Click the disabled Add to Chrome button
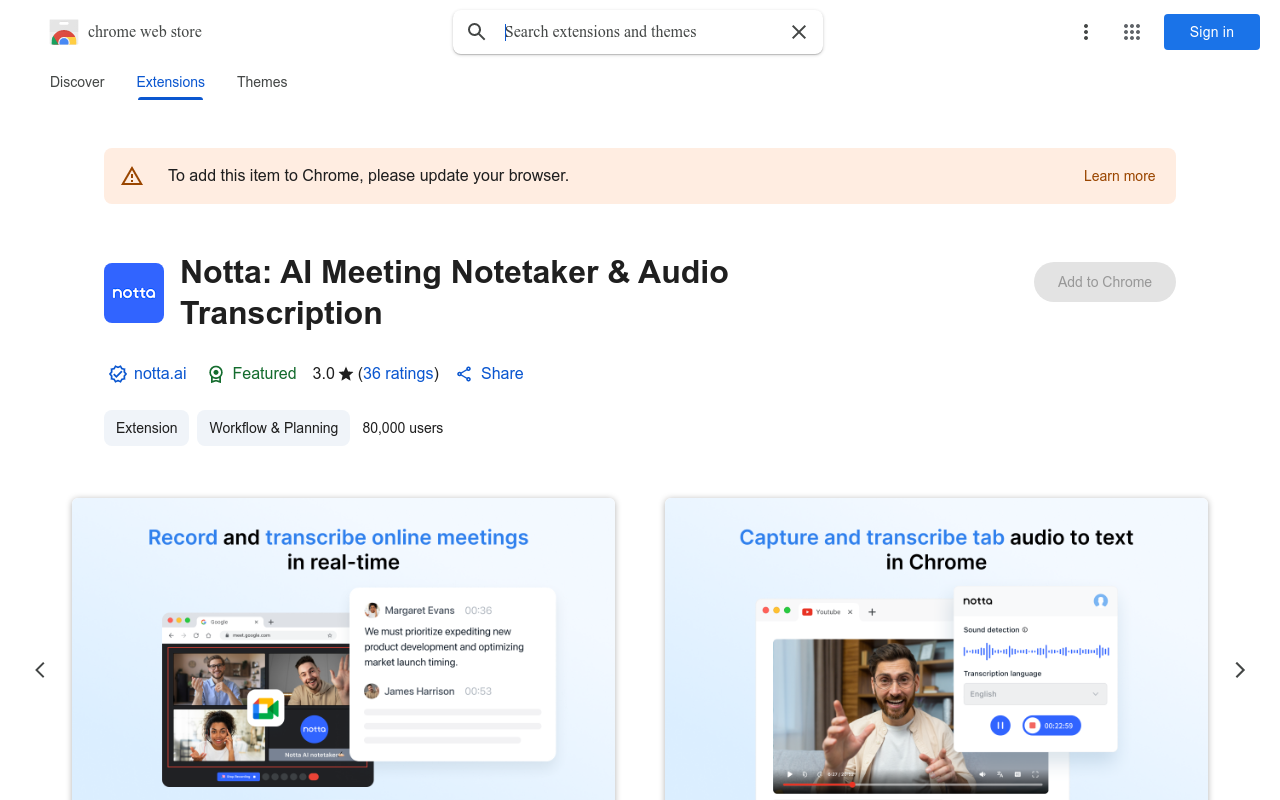The image size is (1280, 800). 1105,282
